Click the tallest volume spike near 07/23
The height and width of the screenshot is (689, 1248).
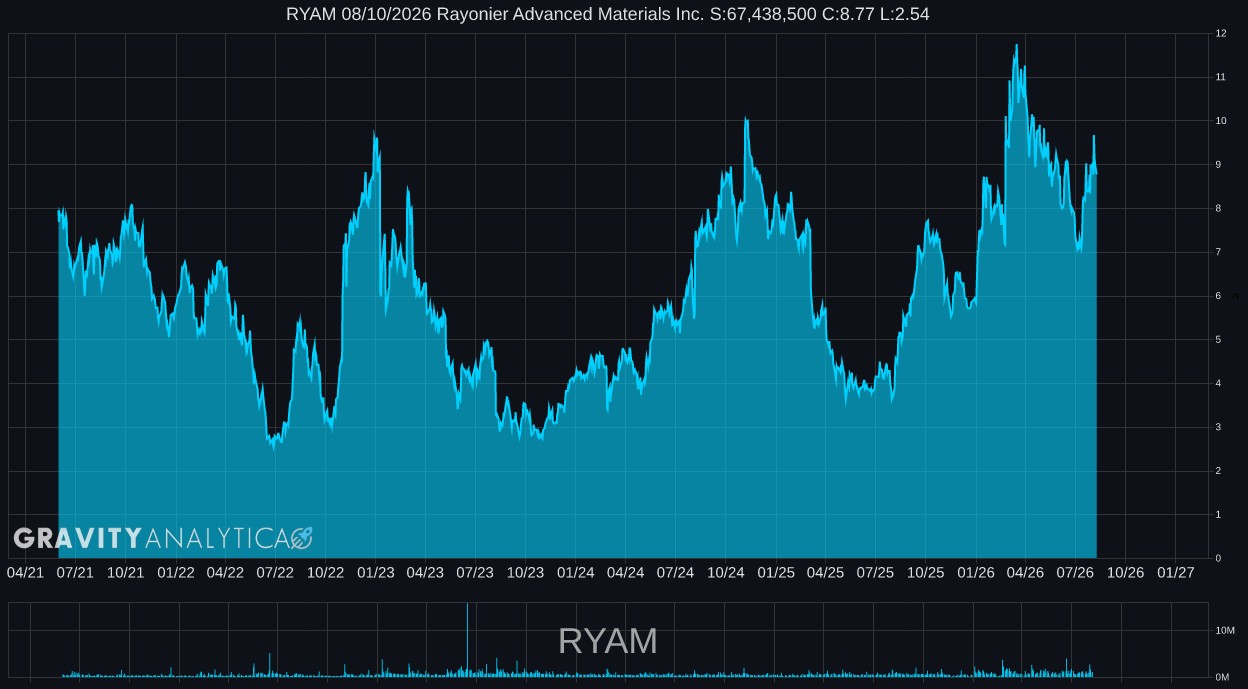(467, 640)
